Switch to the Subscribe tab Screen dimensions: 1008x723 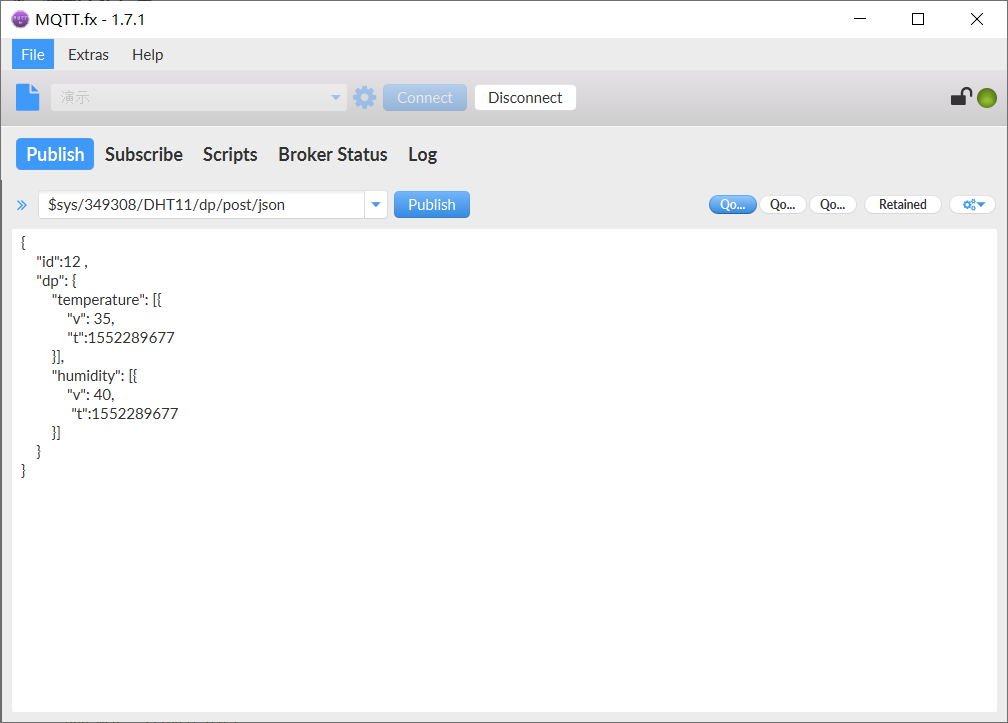144,154
